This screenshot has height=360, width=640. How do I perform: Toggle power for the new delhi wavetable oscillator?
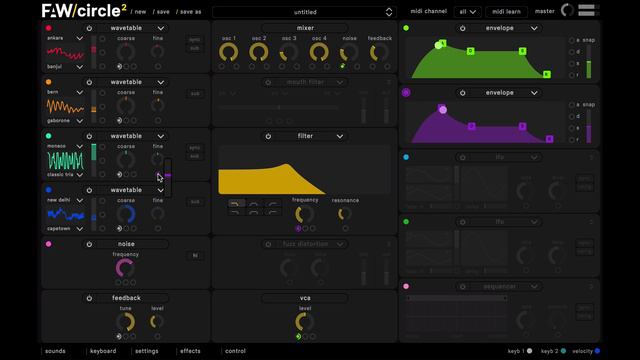tap(89, 190)
